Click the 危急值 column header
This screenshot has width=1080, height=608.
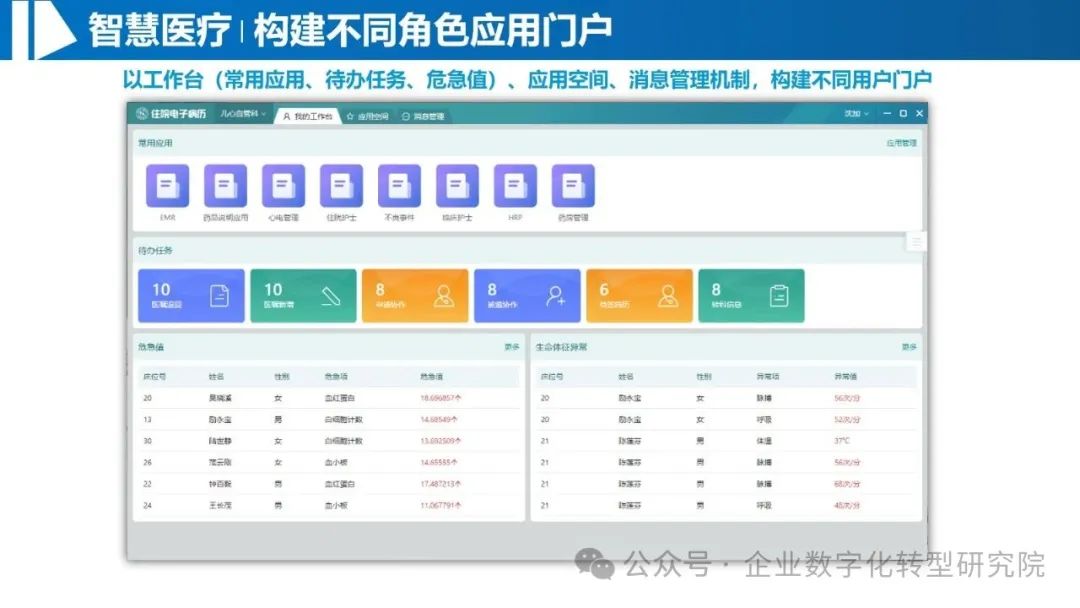pos(432,377)
